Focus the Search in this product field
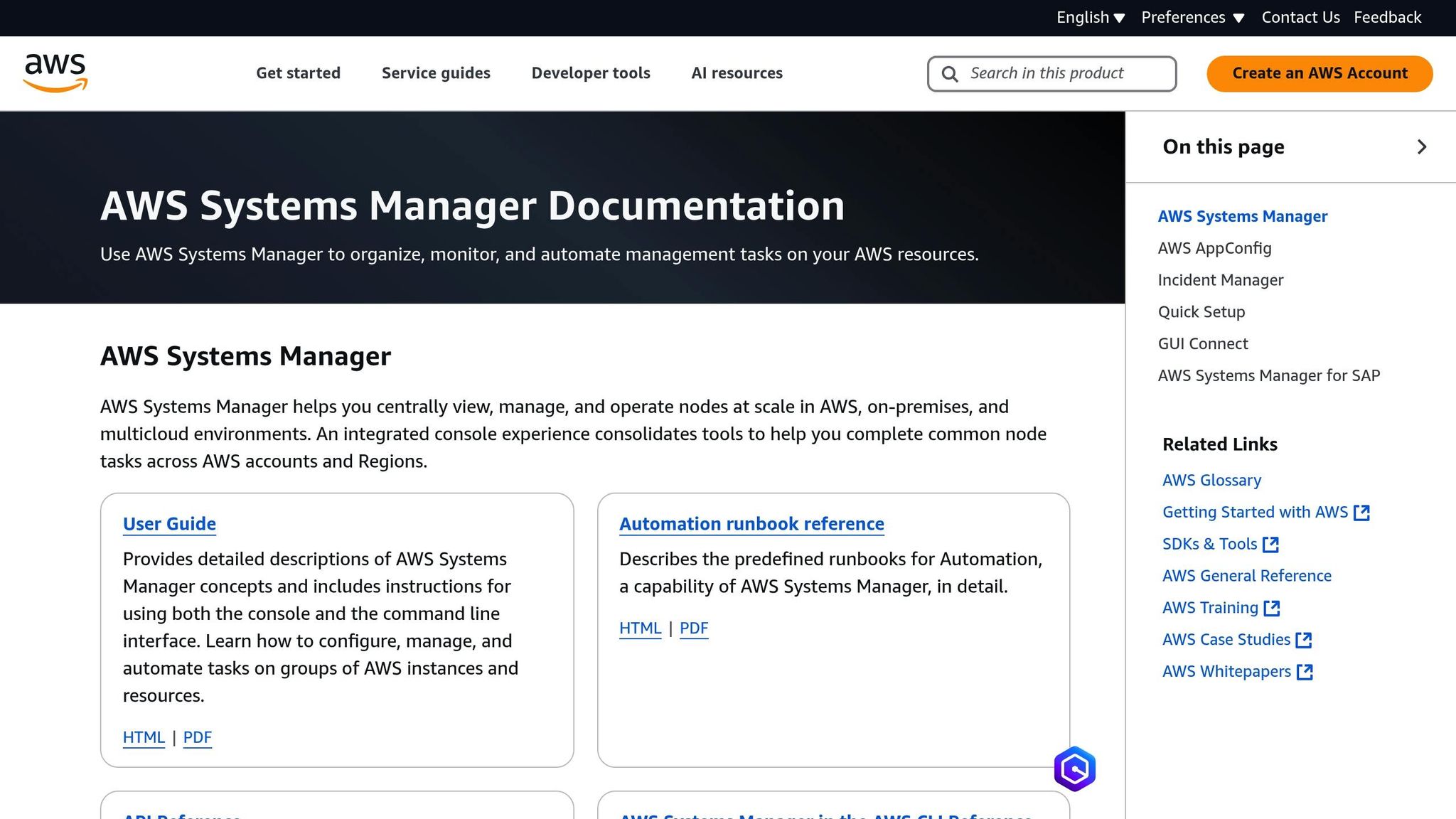 (1051, 74)
